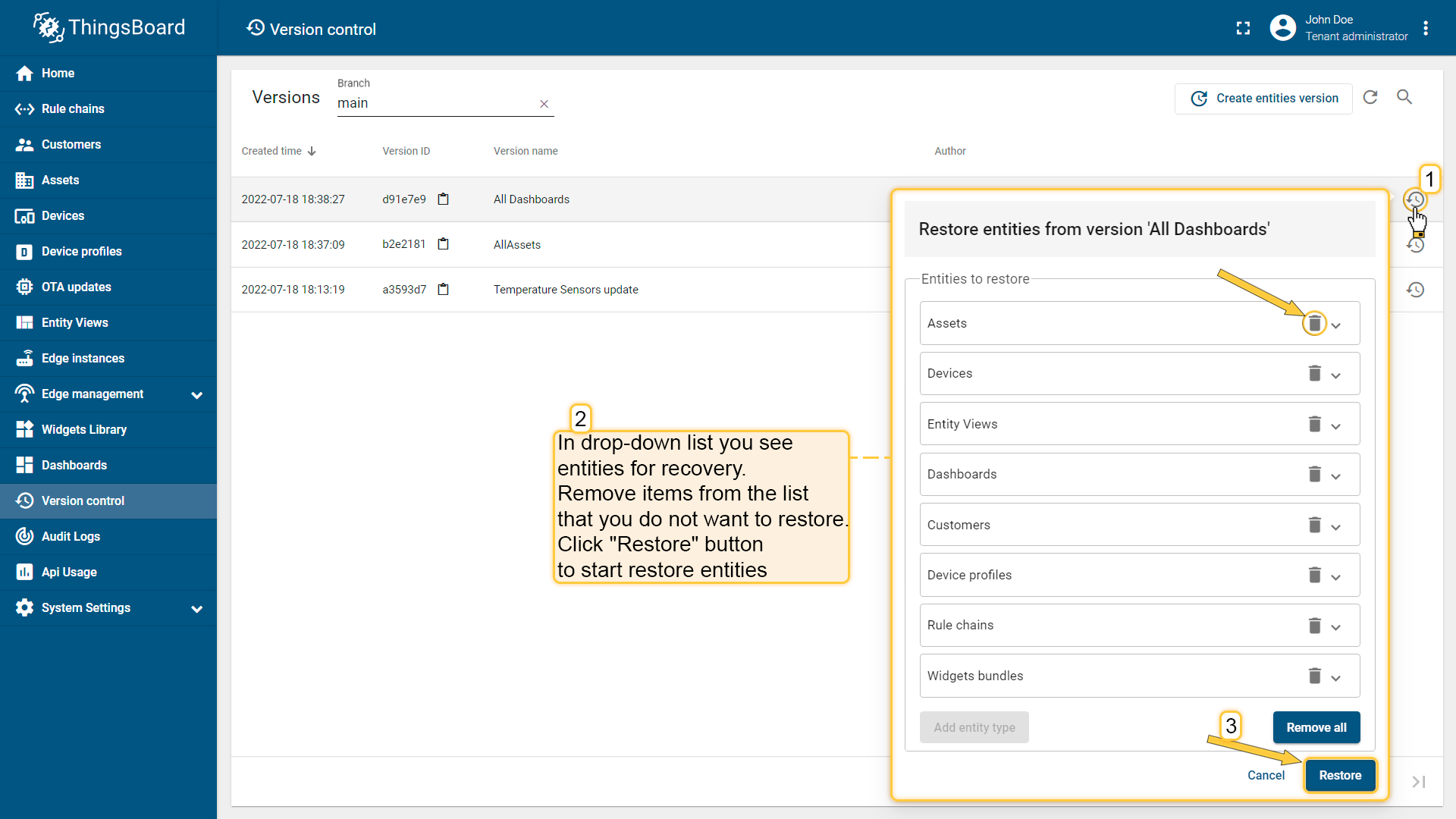Restore the All Dashboards version icon
The image size is (1456, 819).
pos(1415,199)
